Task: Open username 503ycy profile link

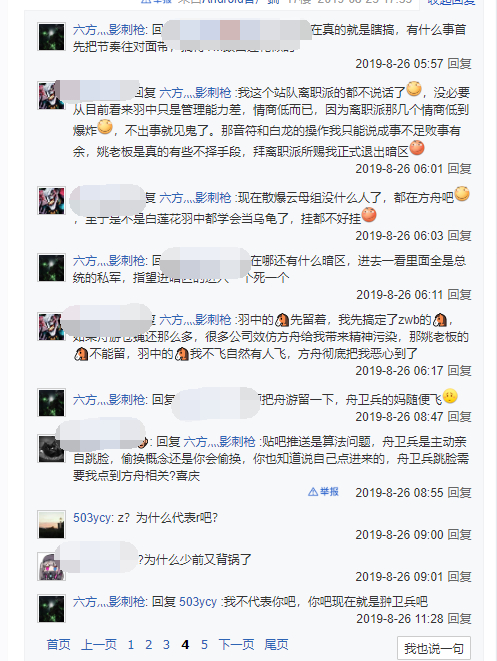Action: pos(92,518)
